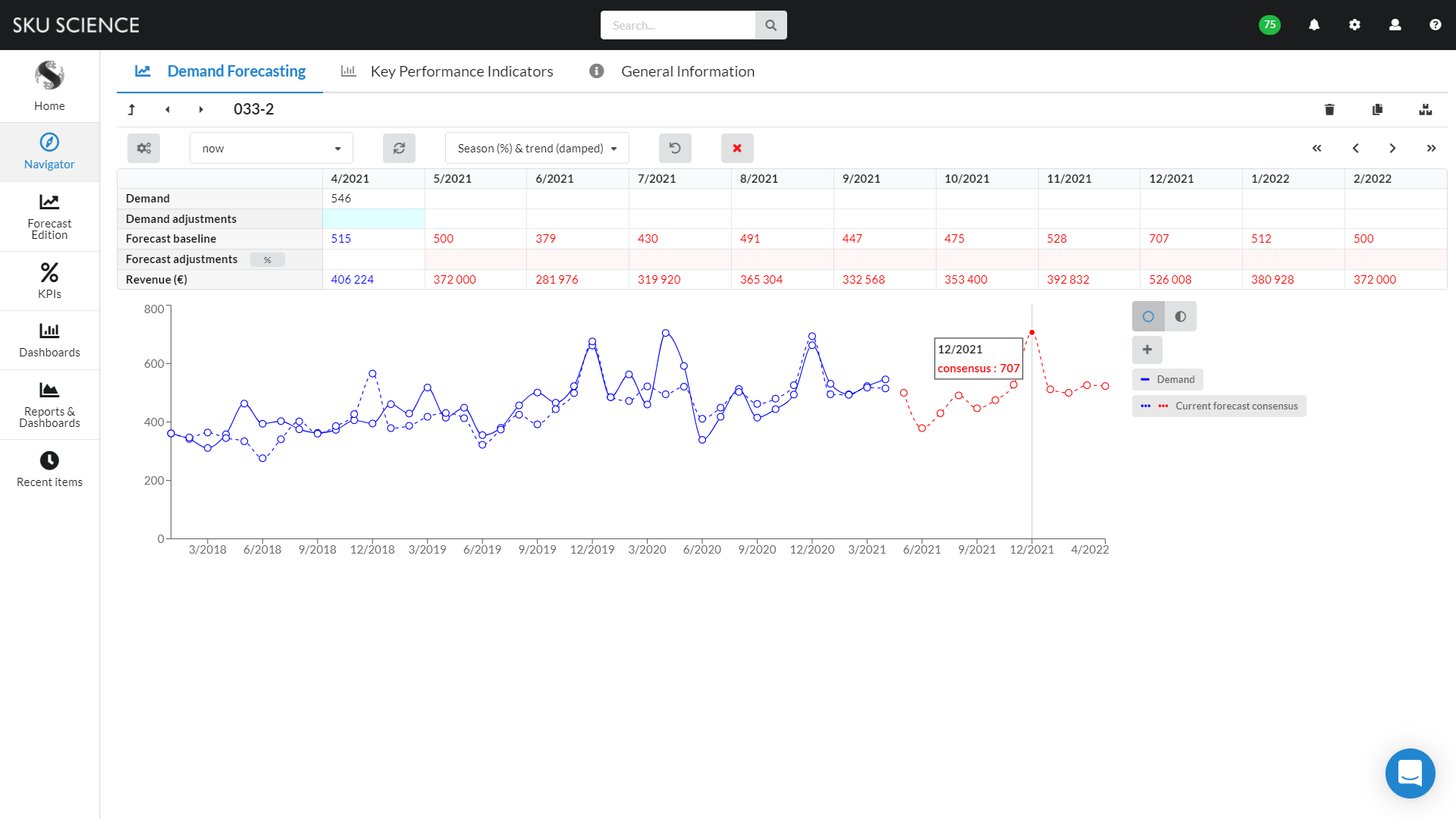Go up one level arrow
The height and width of the screenshot is (819, 1456).
click(131, 110)
